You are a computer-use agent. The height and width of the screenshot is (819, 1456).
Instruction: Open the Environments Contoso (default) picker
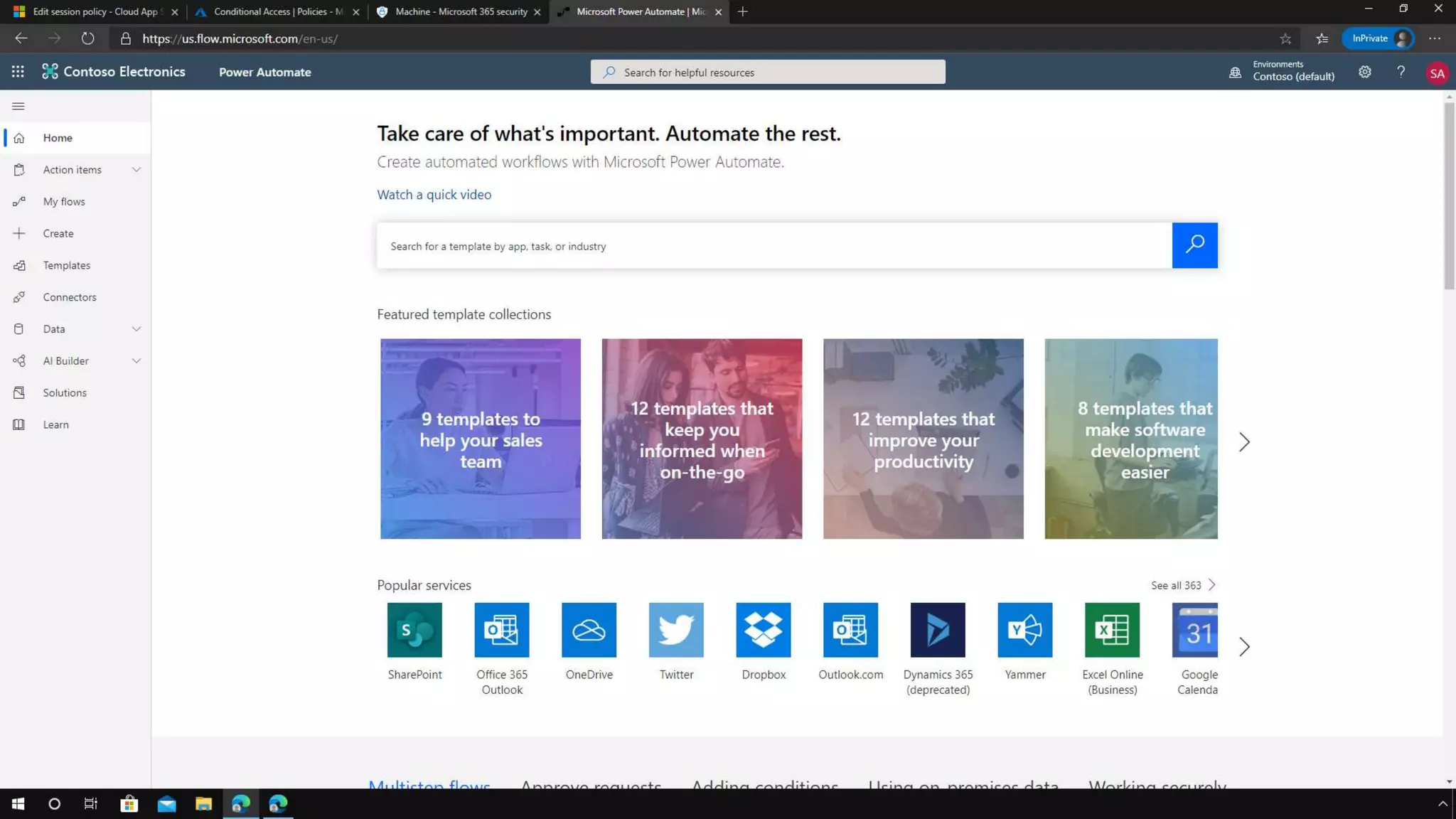pos(1283,71)
